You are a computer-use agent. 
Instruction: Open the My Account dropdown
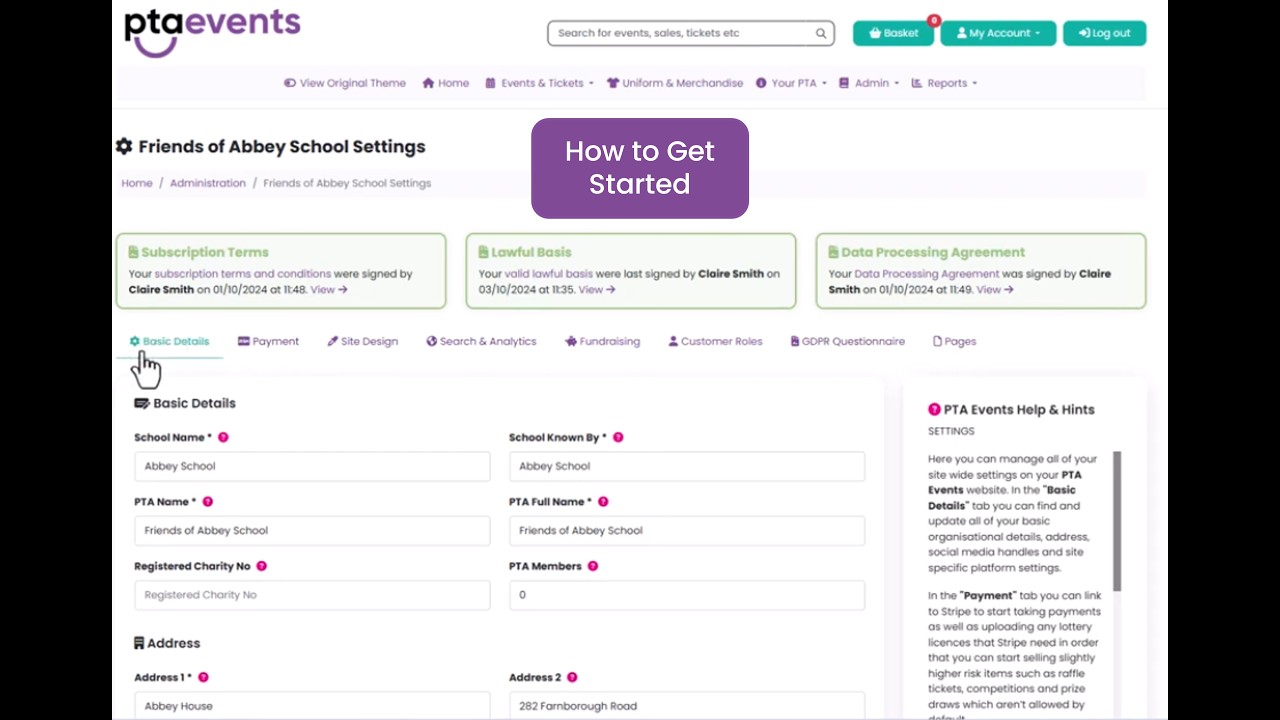pos(998,33)
